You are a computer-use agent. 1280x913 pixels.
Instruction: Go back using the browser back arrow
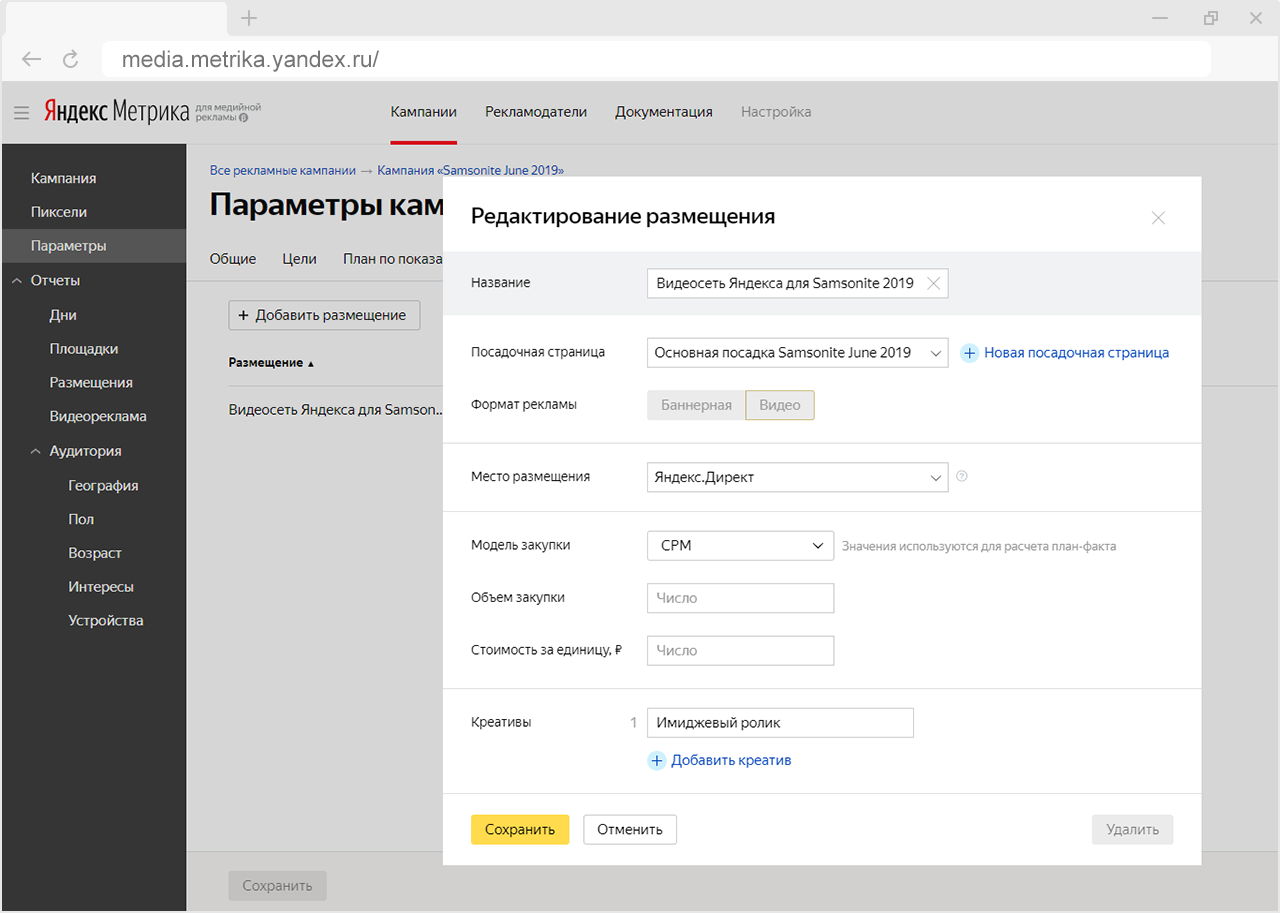[31, 59]
